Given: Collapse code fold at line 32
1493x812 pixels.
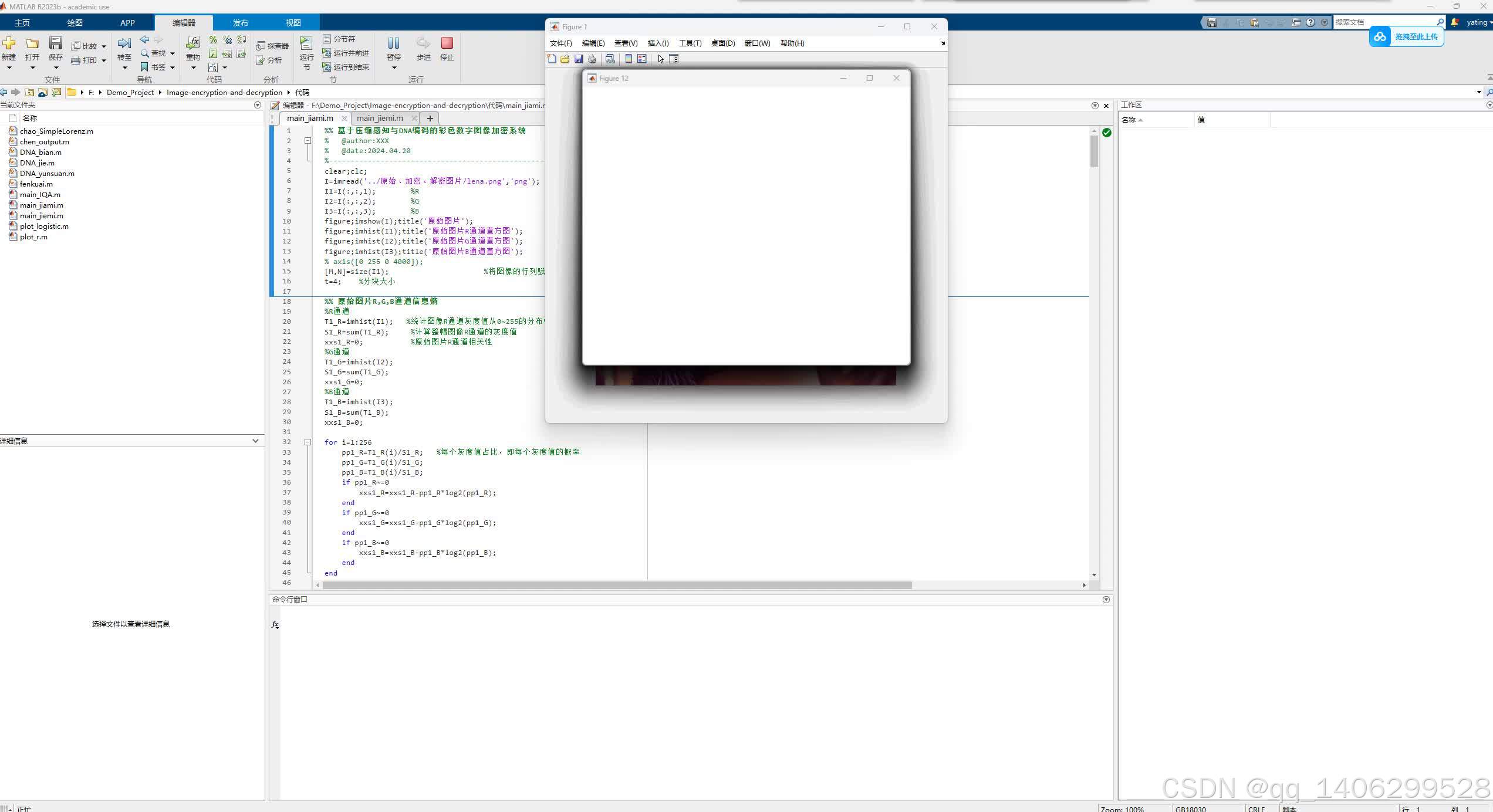Looking at the screenshot, I should [308, 442].
